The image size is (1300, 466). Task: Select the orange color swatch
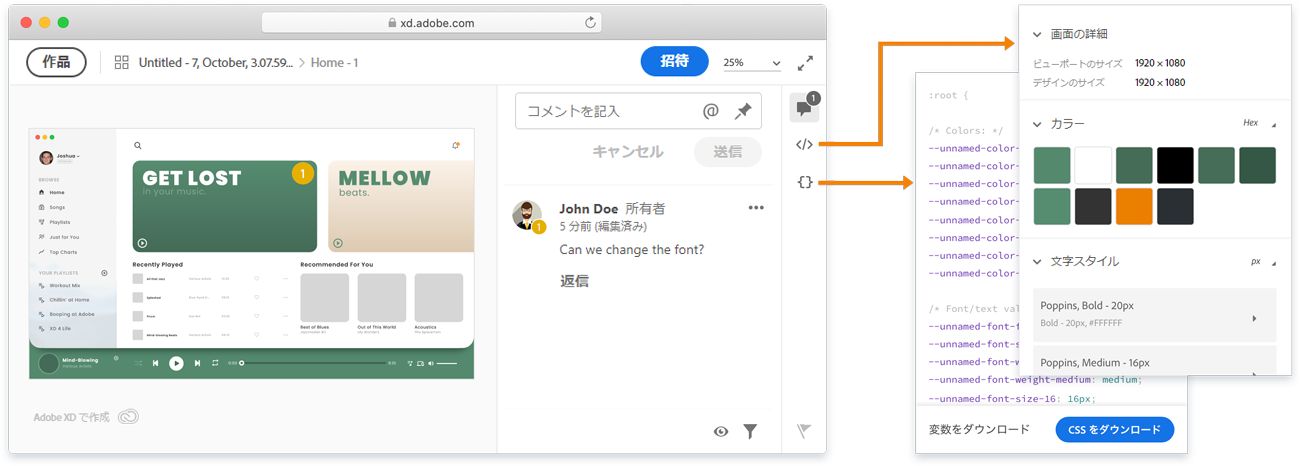(1134, 206)
